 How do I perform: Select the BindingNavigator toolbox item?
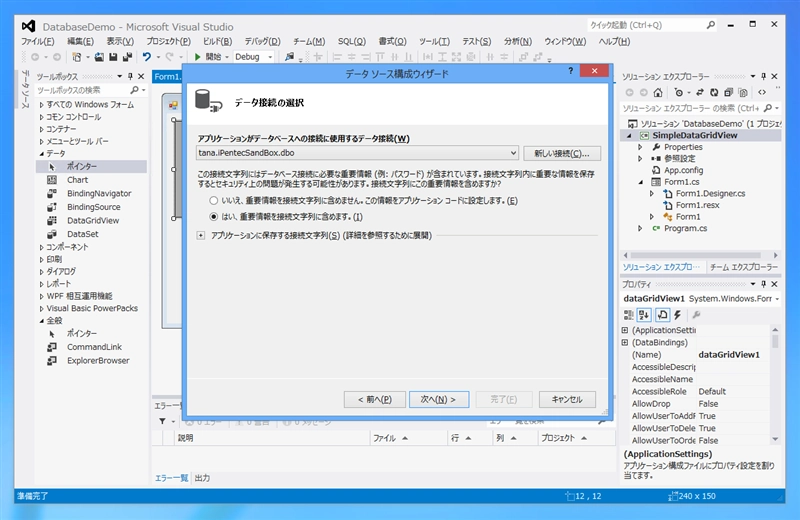point(99,193)
